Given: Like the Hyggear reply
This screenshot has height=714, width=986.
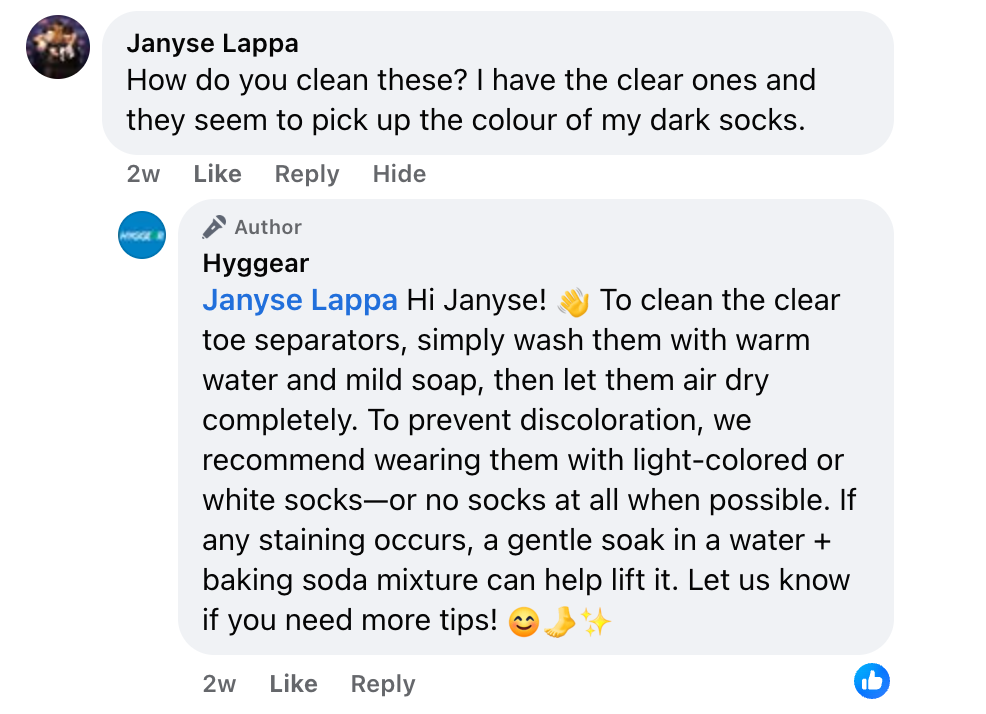Looking at the screenshot, I should (x=293, y=684).
